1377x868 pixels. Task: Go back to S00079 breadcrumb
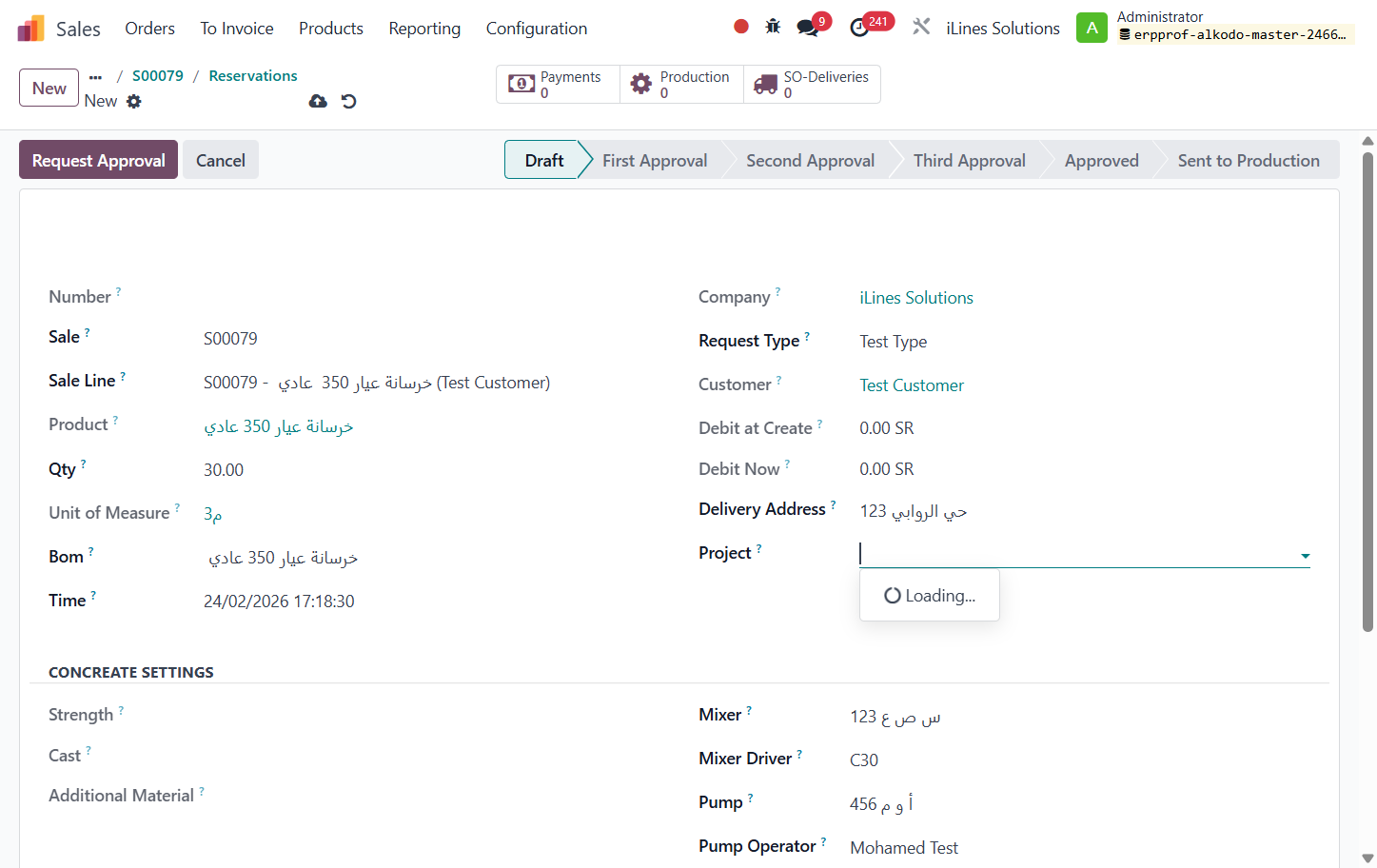[158, 76]
